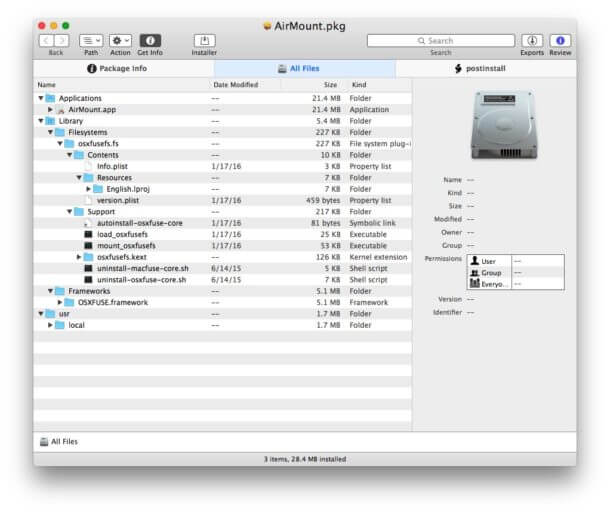Click the Exports toolbar icon
Viewport: 610px width, 514px height.
(532, 41)
